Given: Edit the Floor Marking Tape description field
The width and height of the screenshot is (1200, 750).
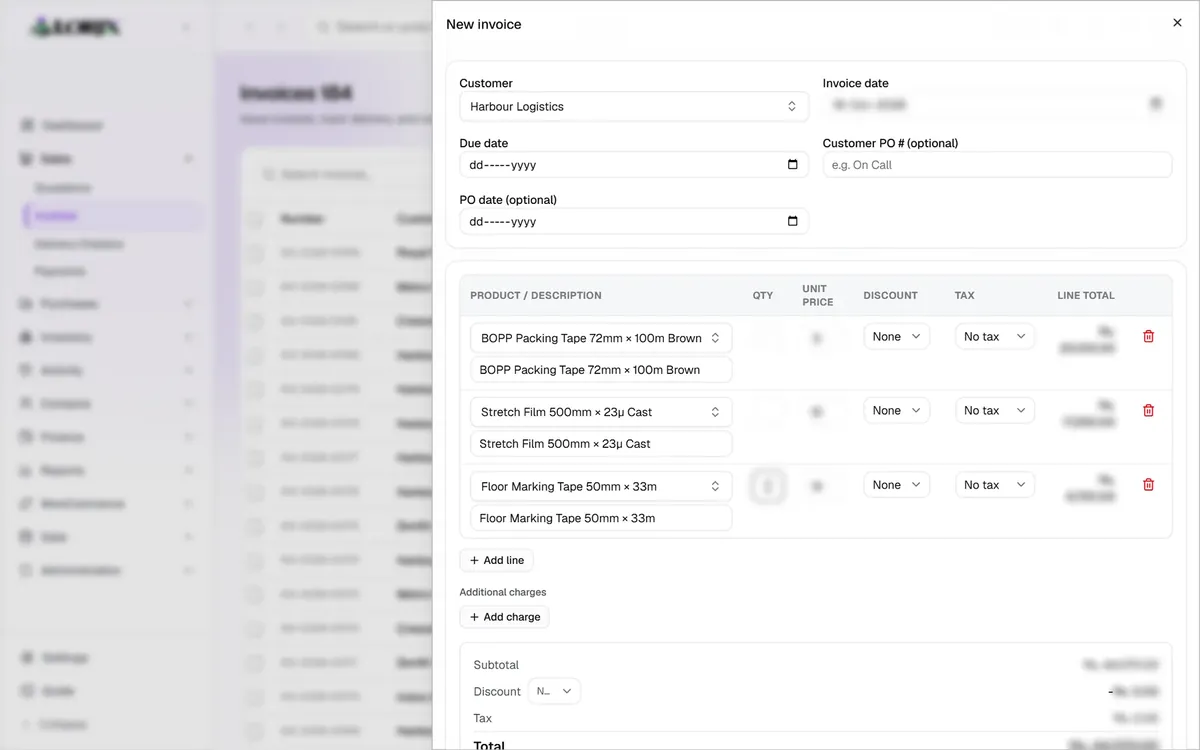Looking at the screenshot, I should (601, 518).
